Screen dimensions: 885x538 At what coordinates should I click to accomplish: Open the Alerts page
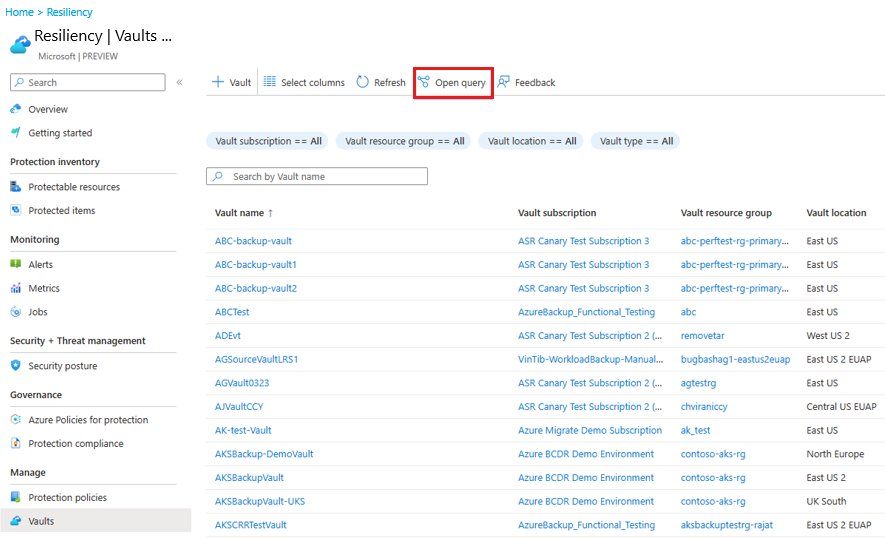[x=41, y=265]
